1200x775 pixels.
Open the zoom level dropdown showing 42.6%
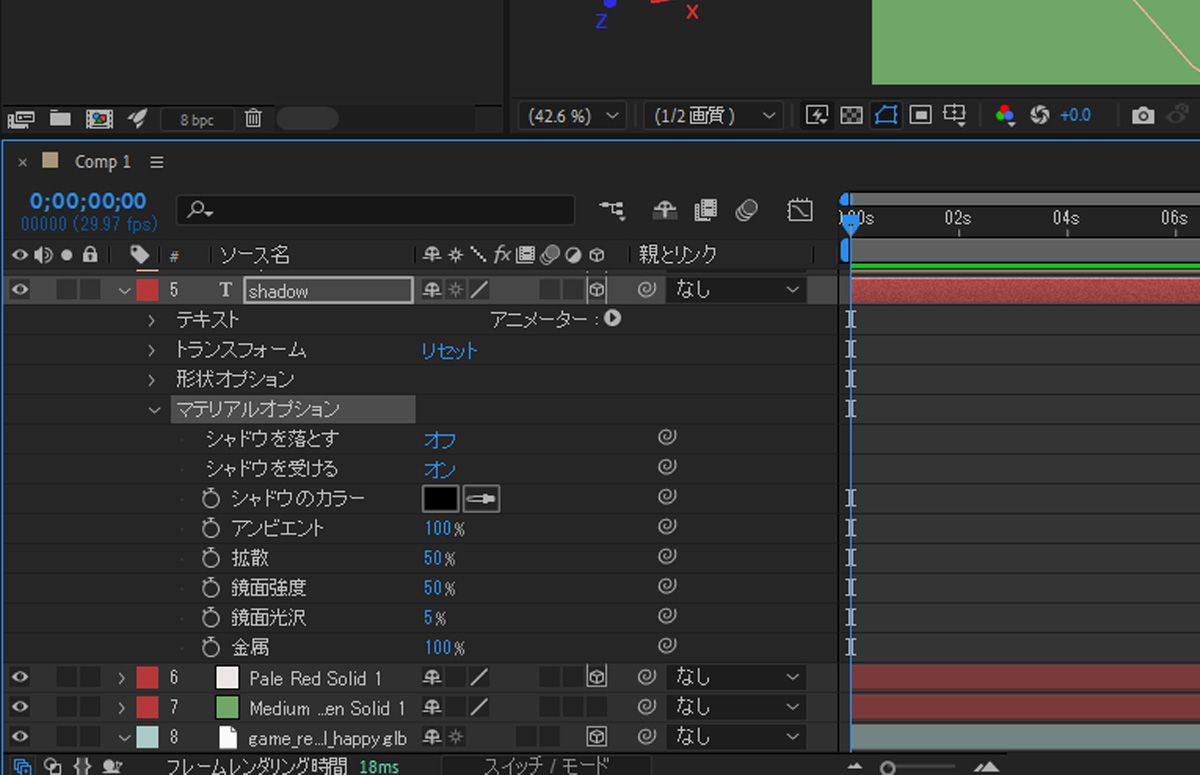click(570, 115)
